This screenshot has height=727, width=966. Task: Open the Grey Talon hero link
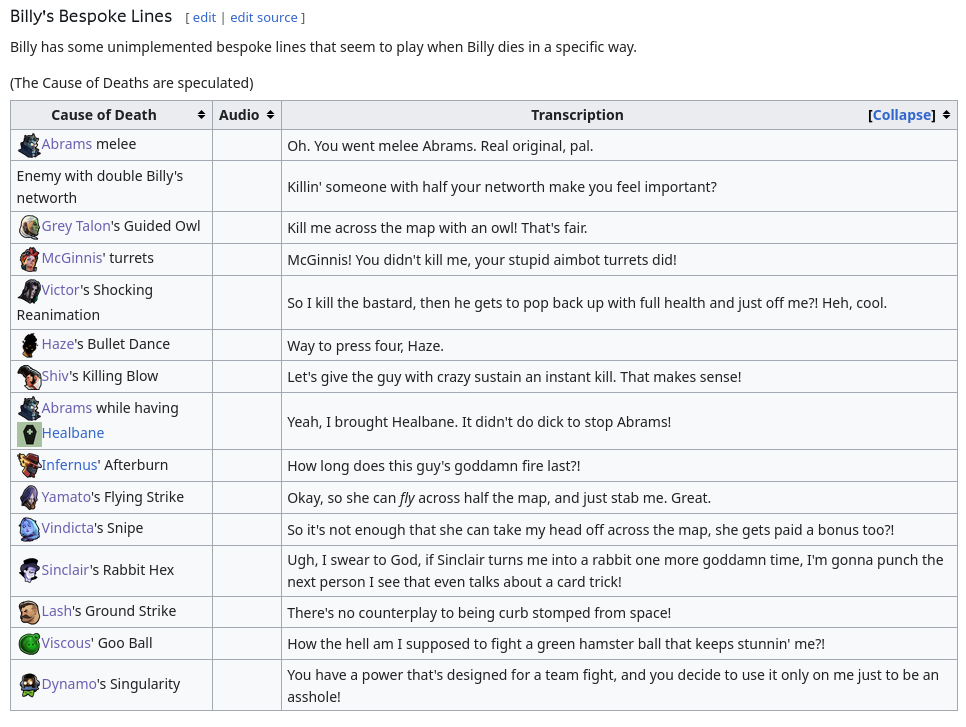(76, 226)
